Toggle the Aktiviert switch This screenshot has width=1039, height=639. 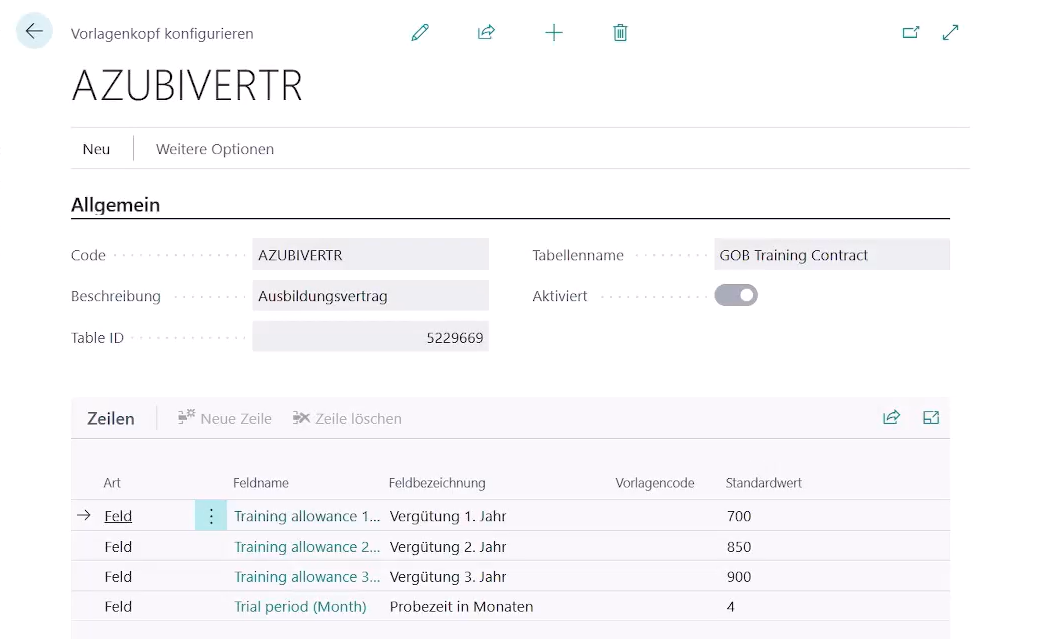click(736, 296)
